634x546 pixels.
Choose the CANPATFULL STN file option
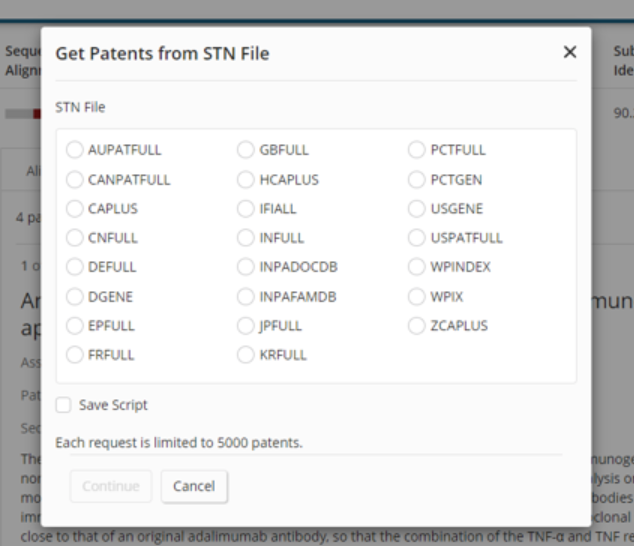pyautogui.click(x=75, y=180)
